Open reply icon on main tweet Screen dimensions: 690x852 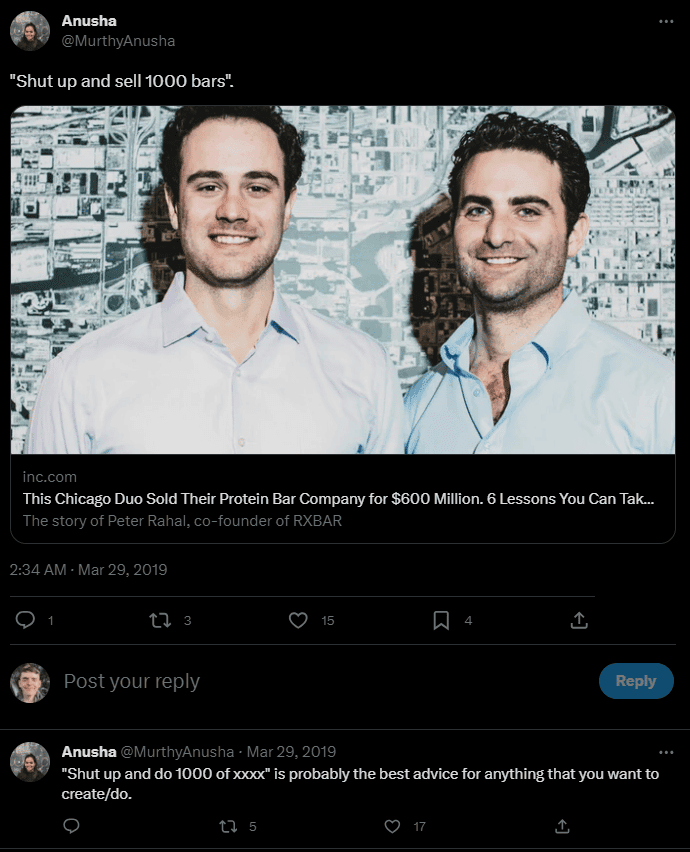pos(25,620)
